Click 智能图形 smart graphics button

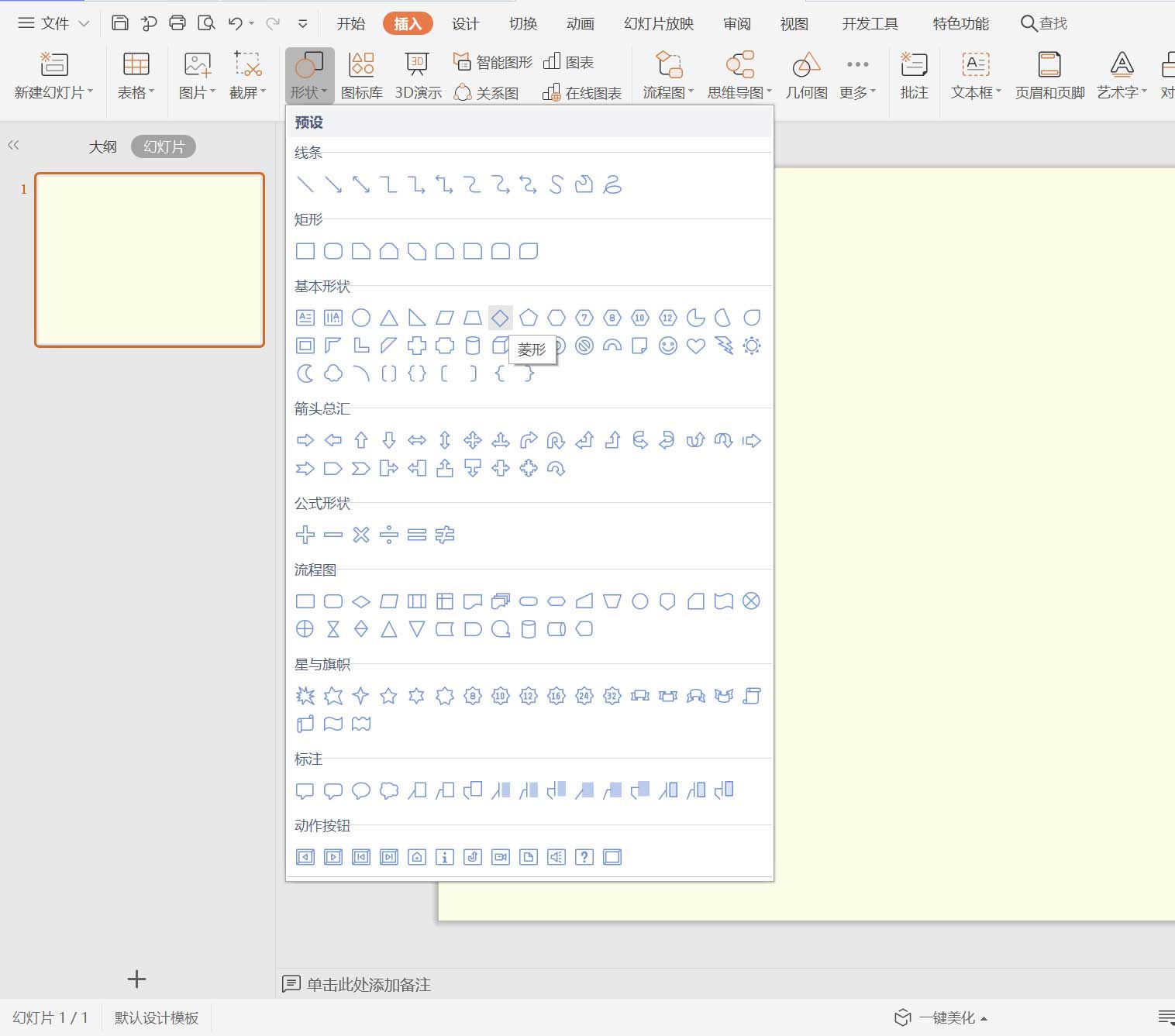(493, 62)
